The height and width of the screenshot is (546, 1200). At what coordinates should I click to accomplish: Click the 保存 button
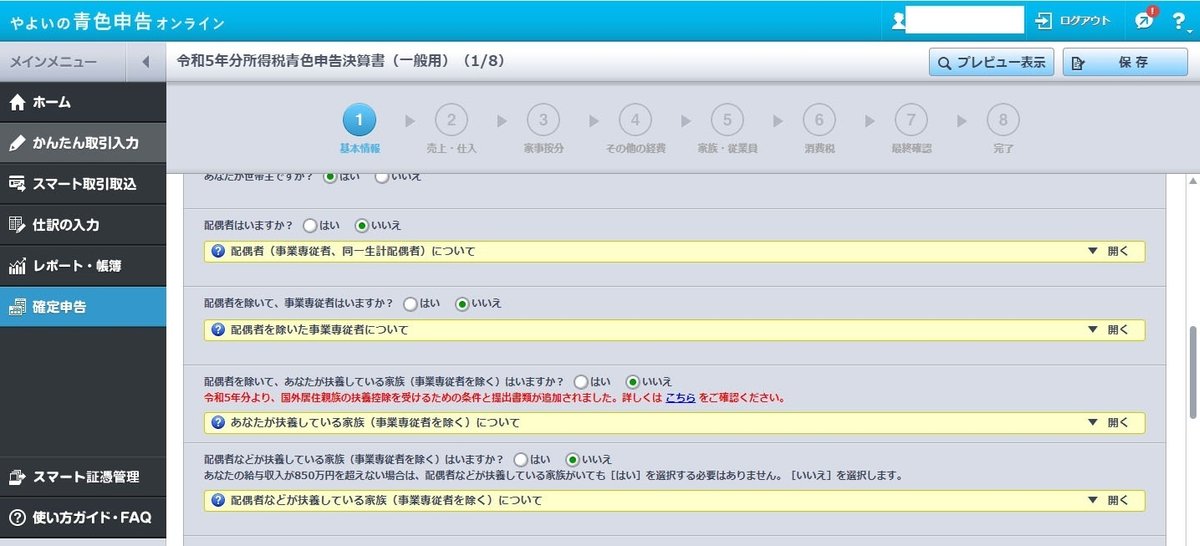pos(1125,62)
